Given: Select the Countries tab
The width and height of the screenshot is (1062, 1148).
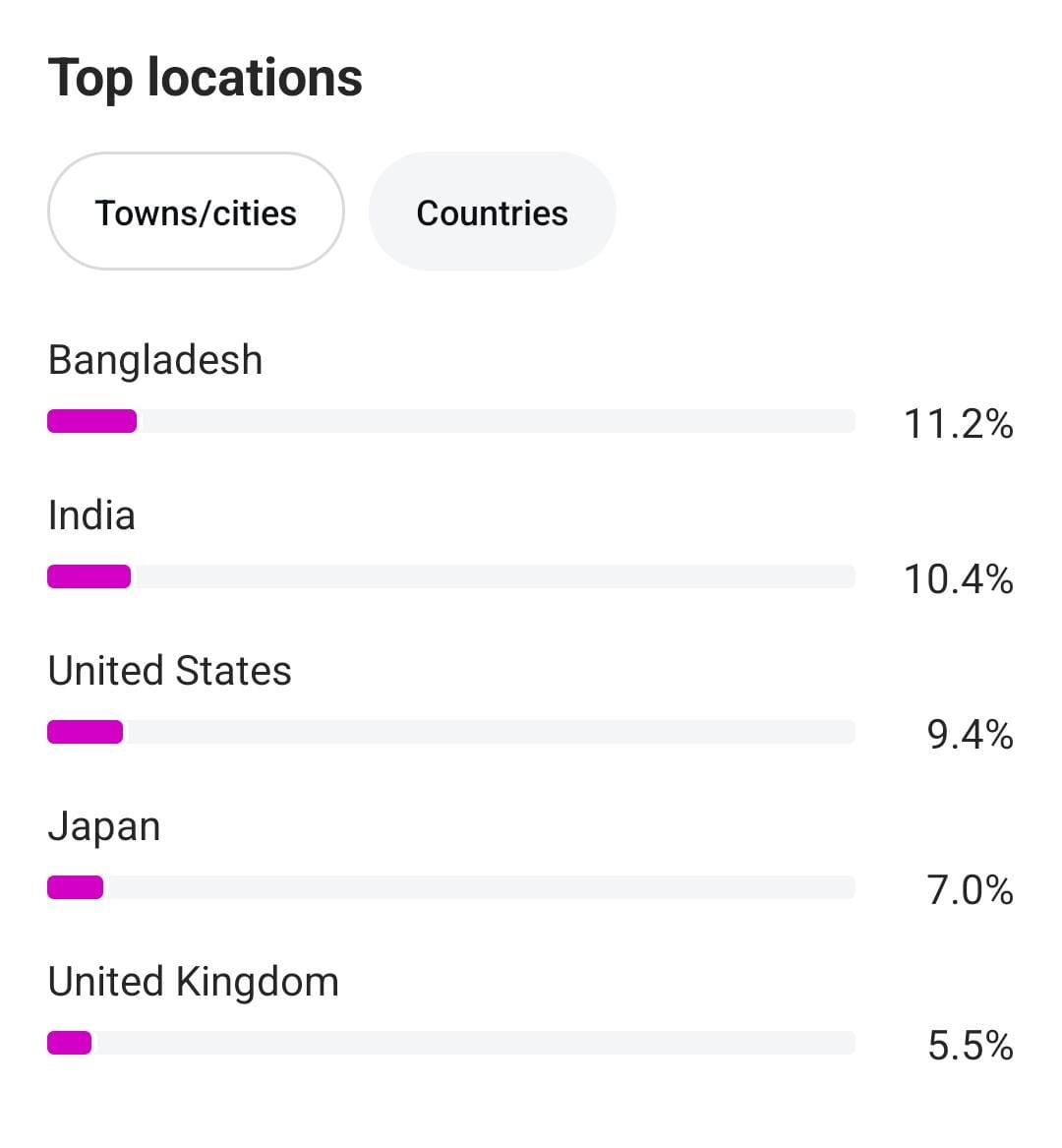Looking at the screenshot, I should 492,212.
